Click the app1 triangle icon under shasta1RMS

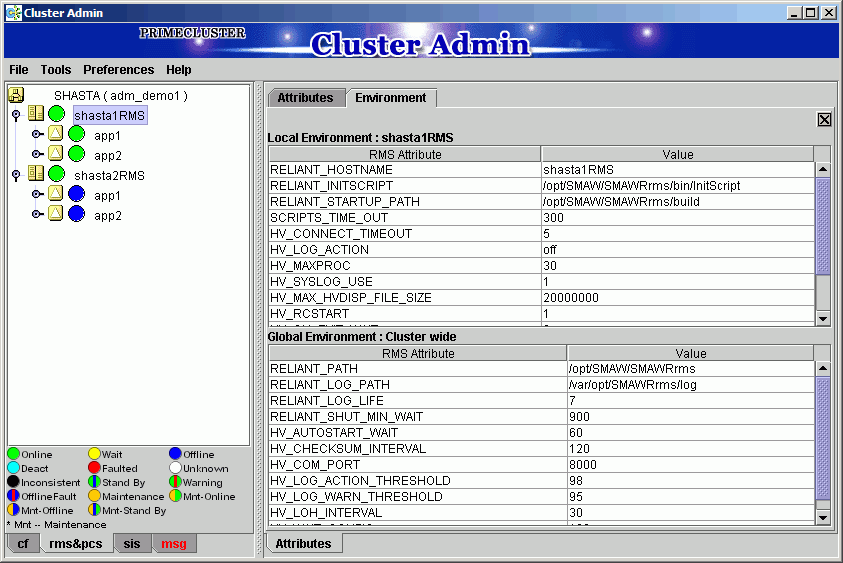point(56,133)
